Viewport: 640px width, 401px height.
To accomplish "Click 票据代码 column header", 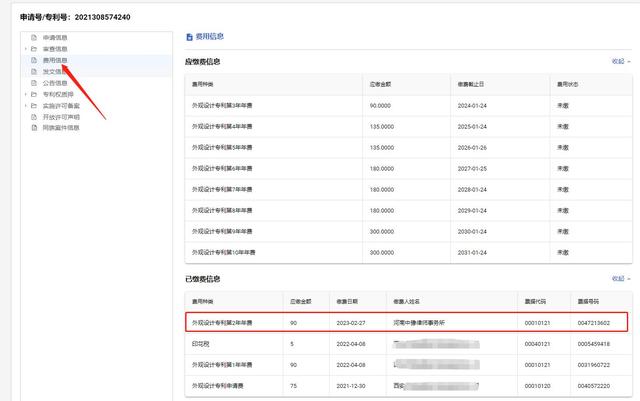I will pyautogui.click(x=535, y=302).
